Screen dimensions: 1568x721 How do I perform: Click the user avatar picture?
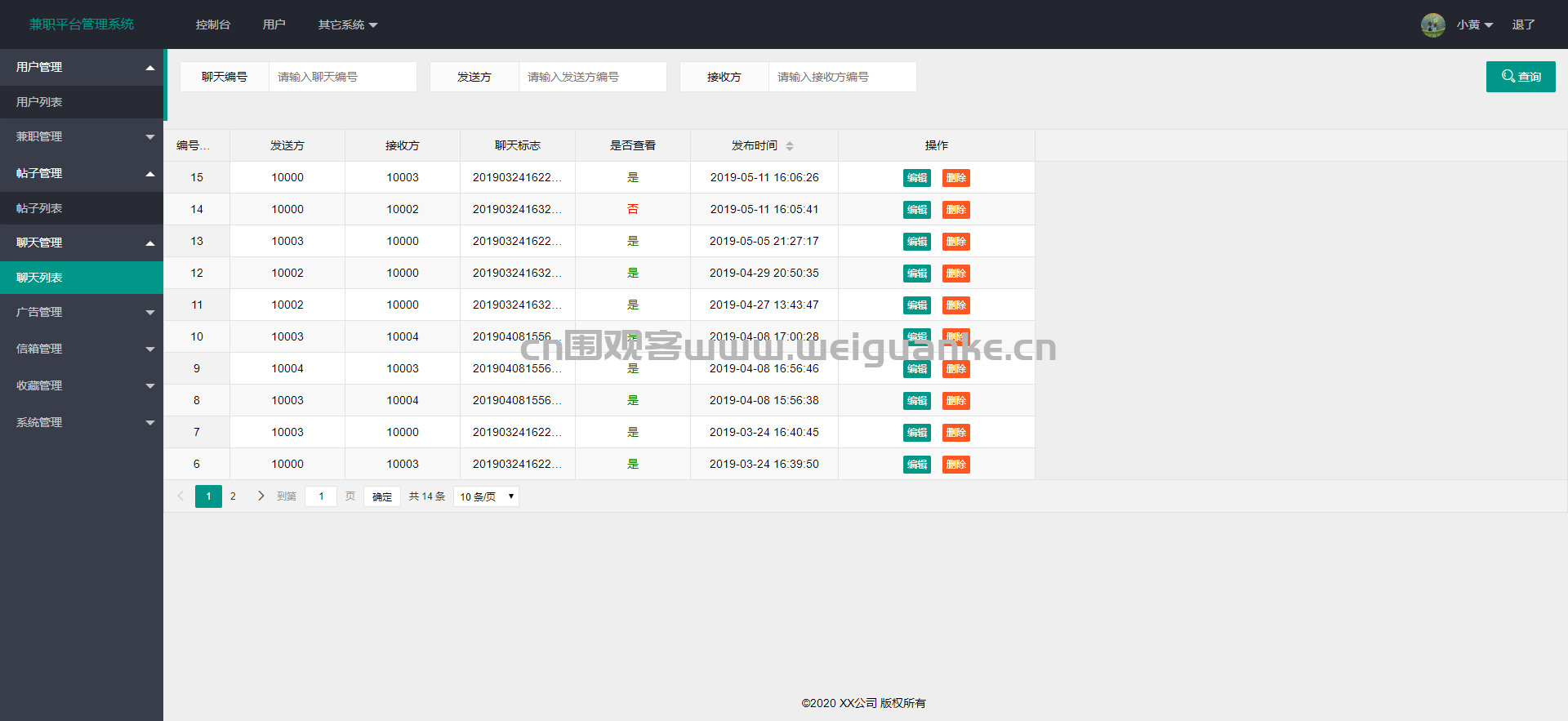pyautogui.click(x=1432, y=24)
